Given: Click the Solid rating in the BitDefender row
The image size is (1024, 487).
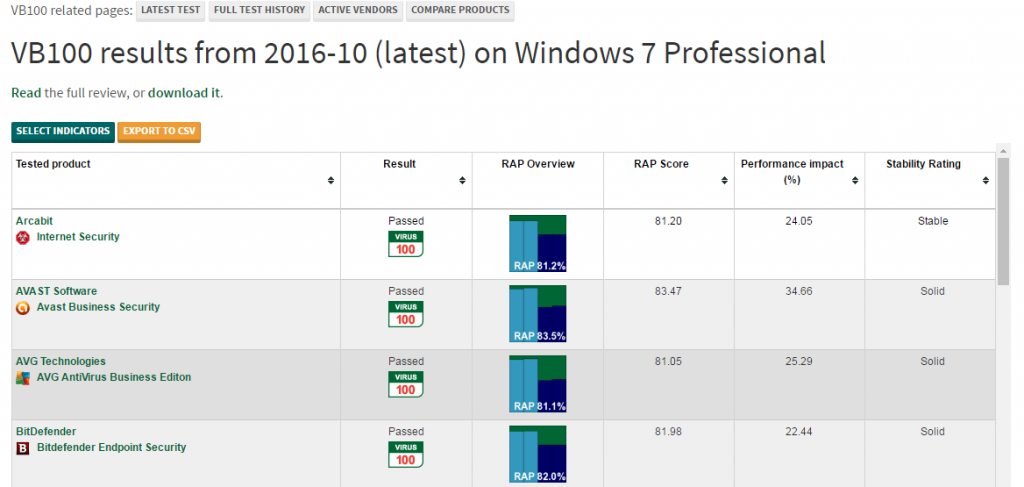Looking at the screenshot, I should click(x=933, y=432).
